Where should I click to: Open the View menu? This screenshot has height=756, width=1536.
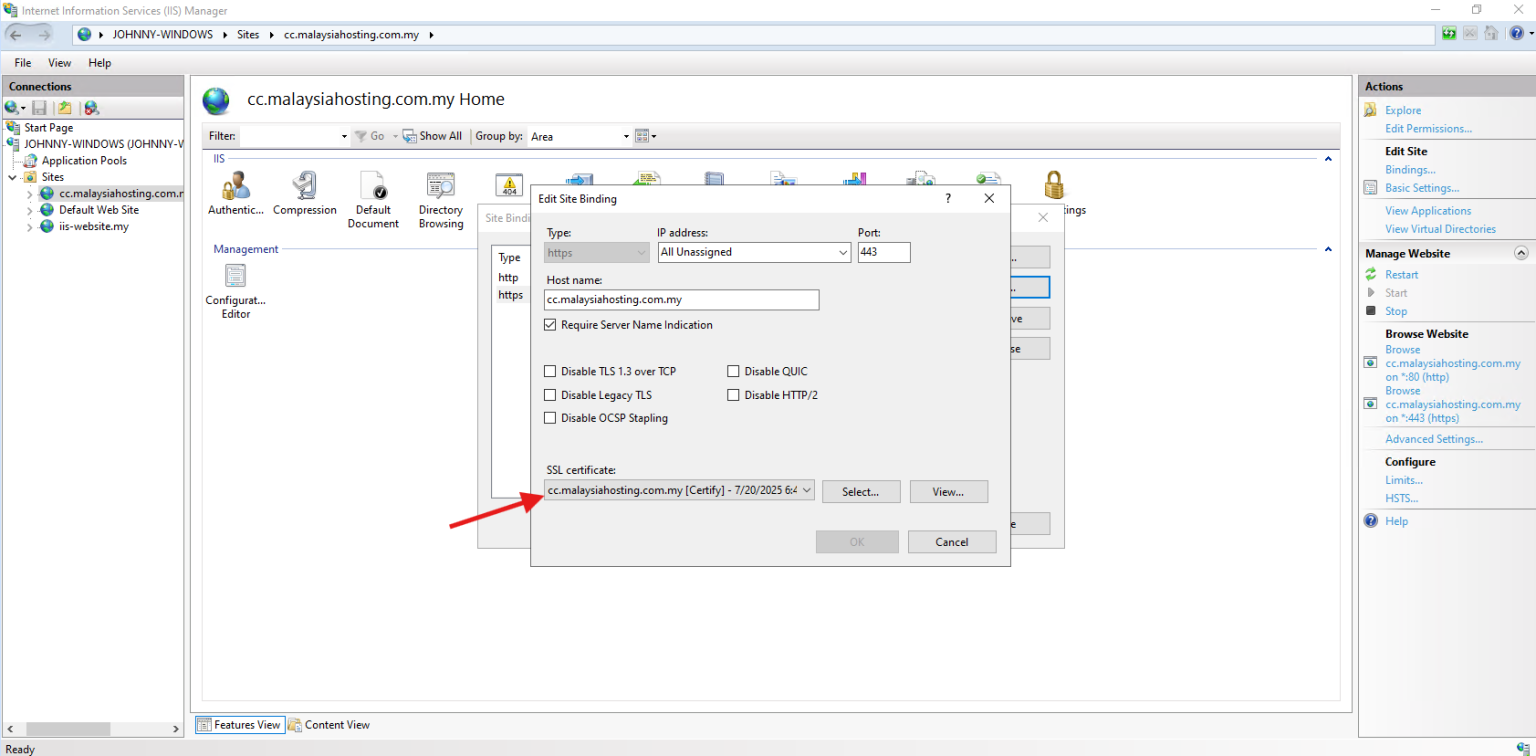point(59,62)
